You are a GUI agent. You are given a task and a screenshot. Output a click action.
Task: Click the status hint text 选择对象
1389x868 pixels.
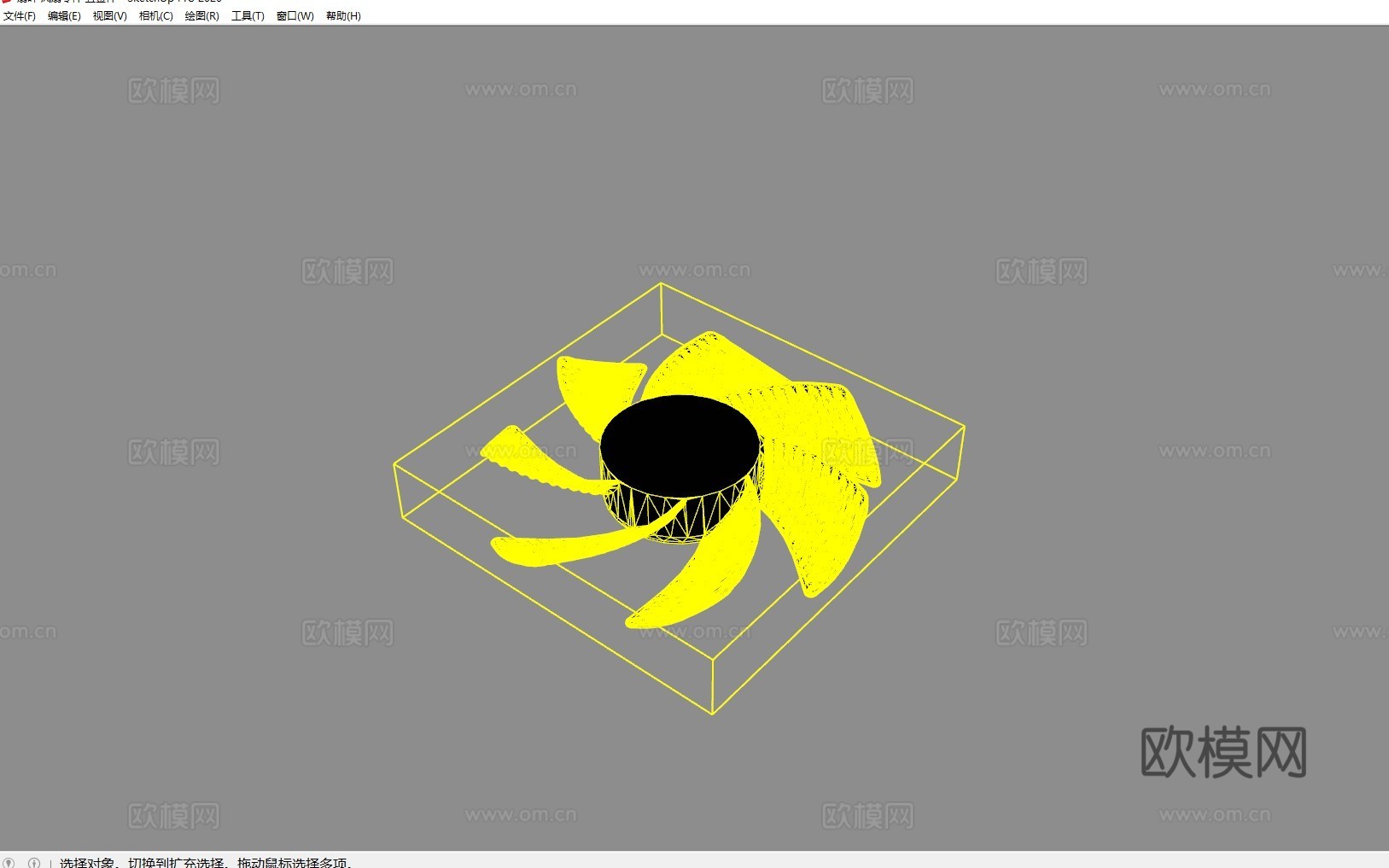(86, 863)
